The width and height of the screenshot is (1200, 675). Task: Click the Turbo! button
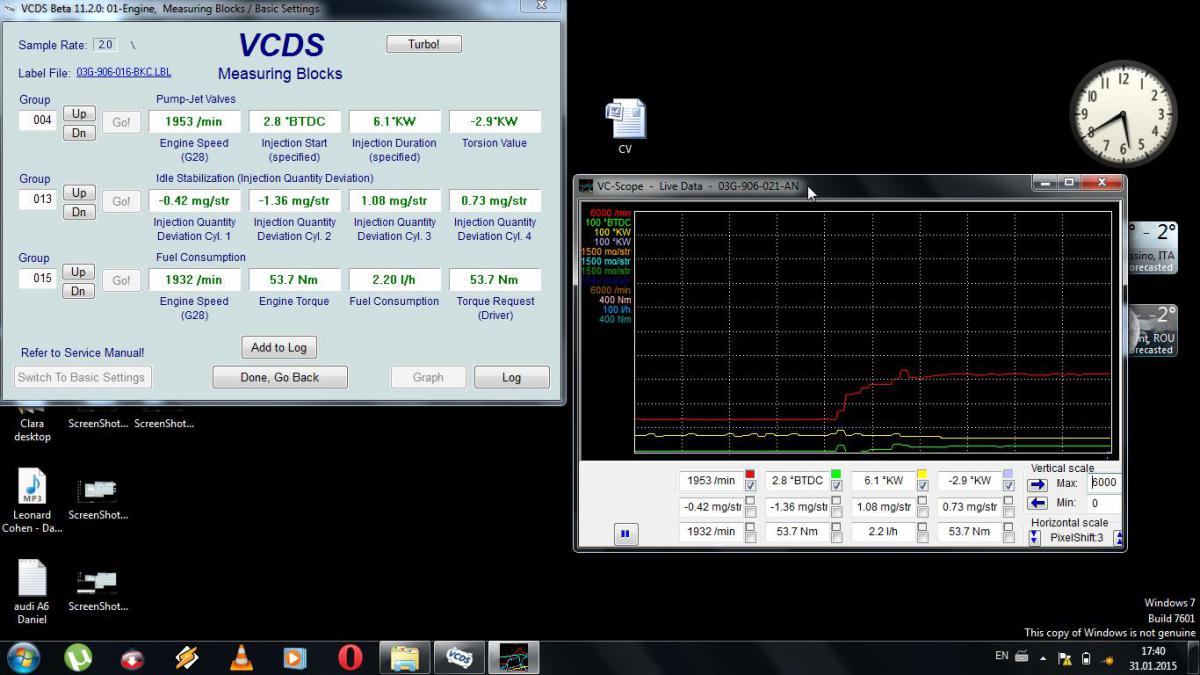click(x=424, y=44)
